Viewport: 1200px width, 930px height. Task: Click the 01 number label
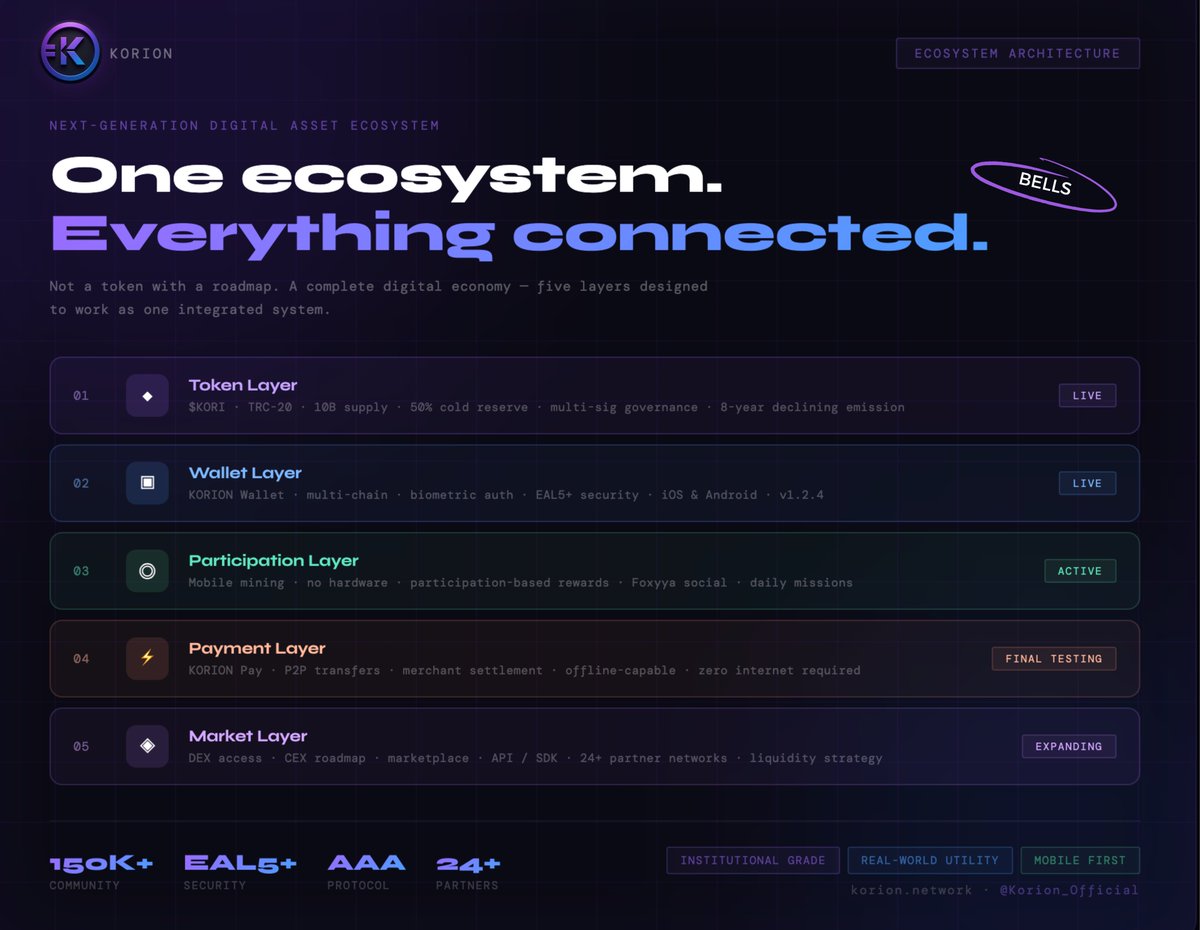(81, 395)
